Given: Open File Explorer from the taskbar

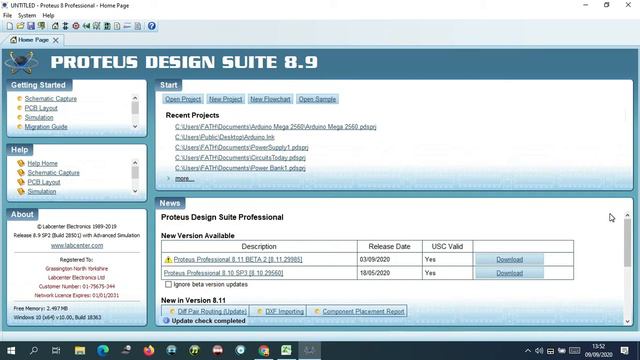Looking at the screenshot, I should [x=80, y=351].
